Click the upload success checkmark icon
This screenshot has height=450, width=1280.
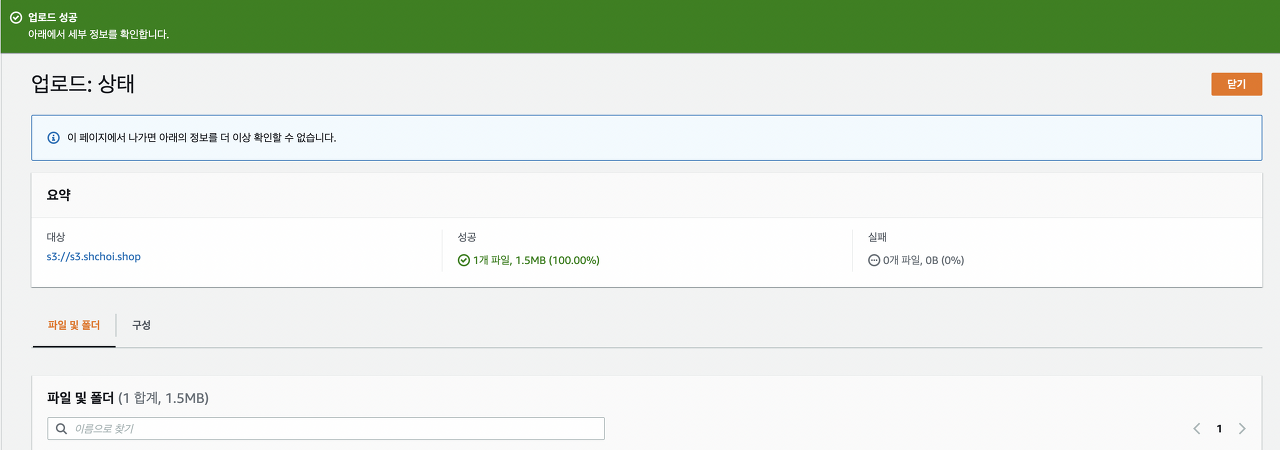point(16,17)
